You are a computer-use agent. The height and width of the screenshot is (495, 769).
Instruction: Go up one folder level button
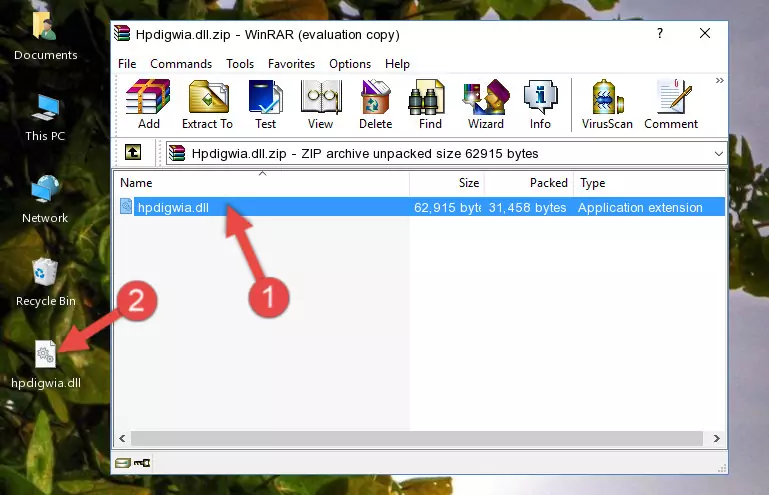click(x=133, y=153)
